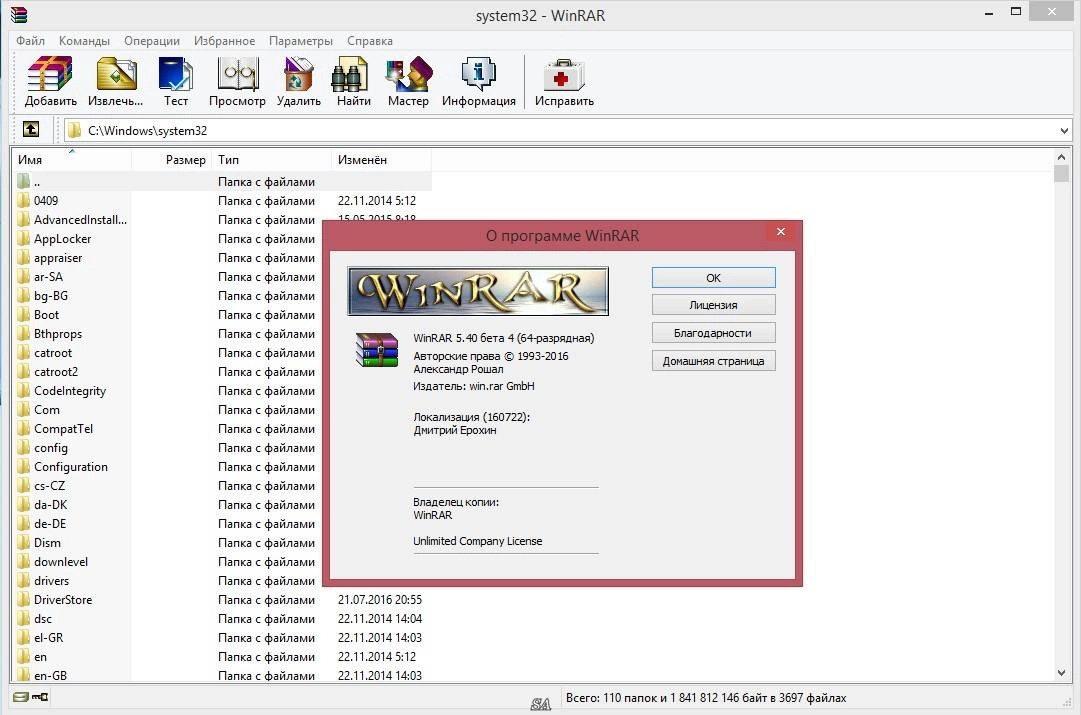This screenshot has width=1081, height=715.
Task: Select the 0409 folder icon
Action: 24,201
